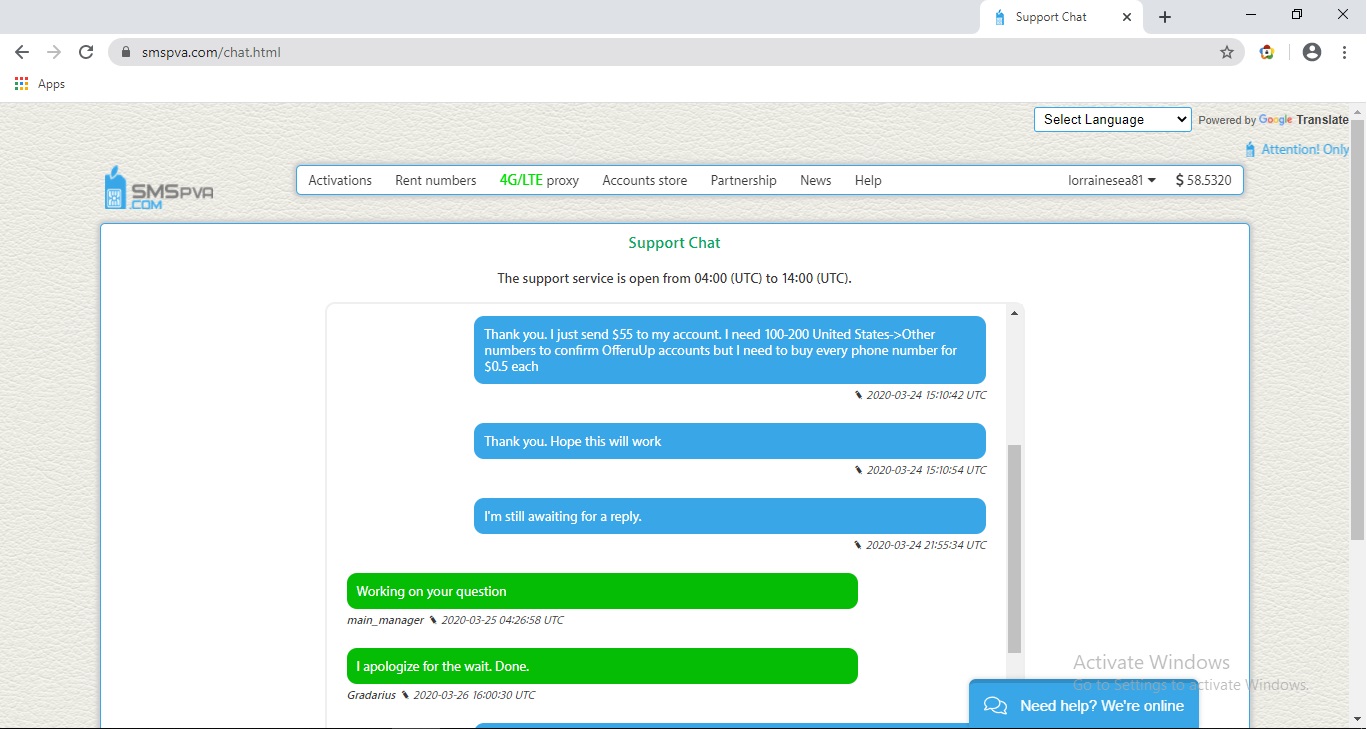Go forward in browser history

click(54, 52)
